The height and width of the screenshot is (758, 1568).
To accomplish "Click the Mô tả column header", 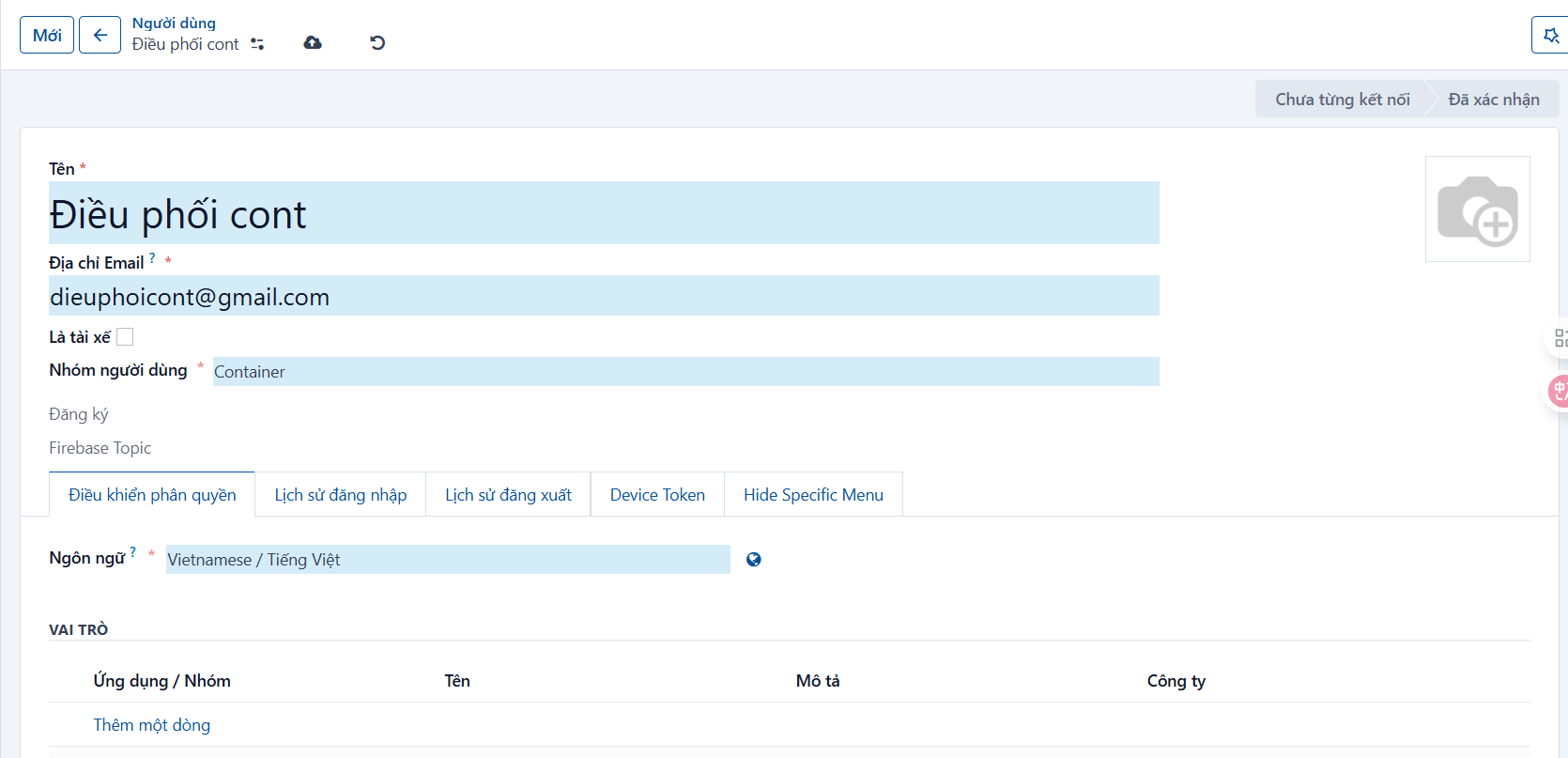I will 818,681.
